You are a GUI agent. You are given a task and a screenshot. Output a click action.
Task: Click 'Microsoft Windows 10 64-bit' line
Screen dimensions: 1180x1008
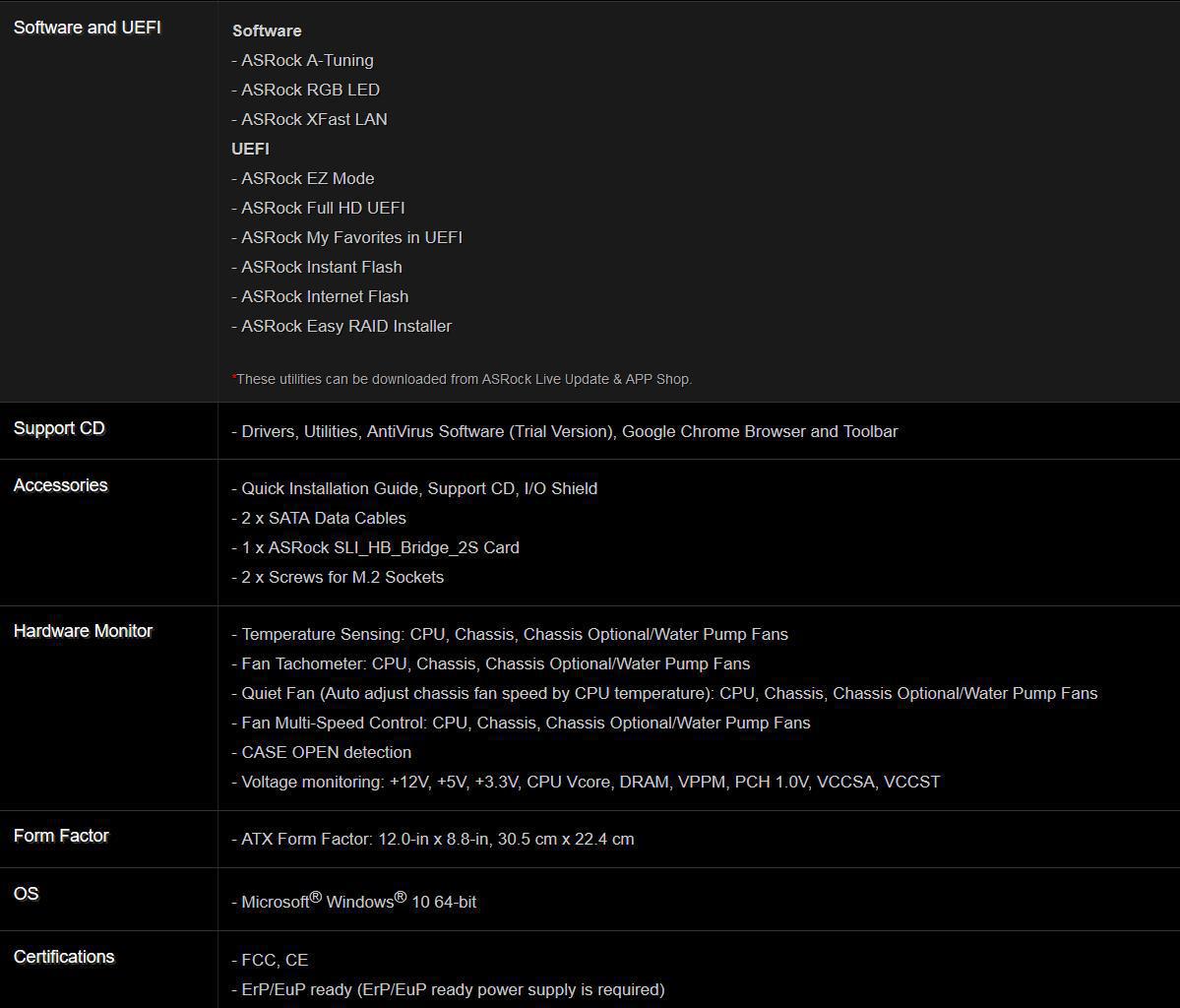pos(353,901)
